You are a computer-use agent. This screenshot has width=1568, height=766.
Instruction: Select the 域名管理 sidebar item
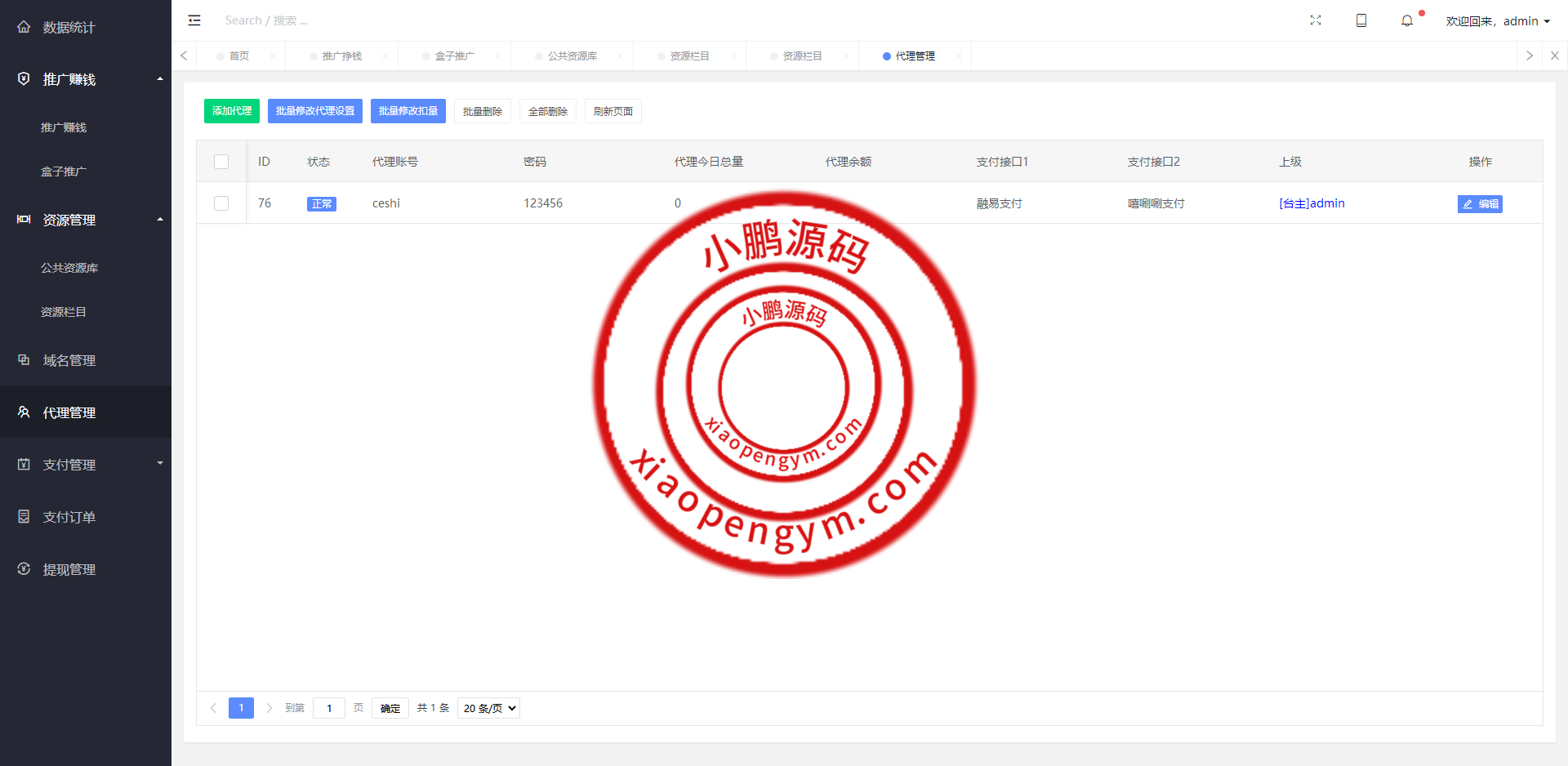coord(69,360)
